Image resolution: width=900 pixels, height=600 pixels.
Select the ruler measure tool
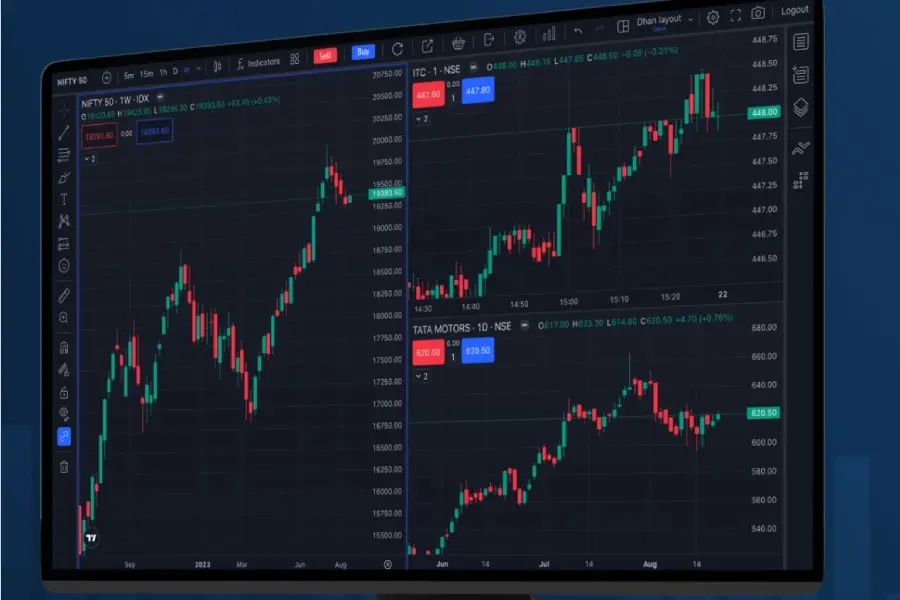click(x=64, y=296)
